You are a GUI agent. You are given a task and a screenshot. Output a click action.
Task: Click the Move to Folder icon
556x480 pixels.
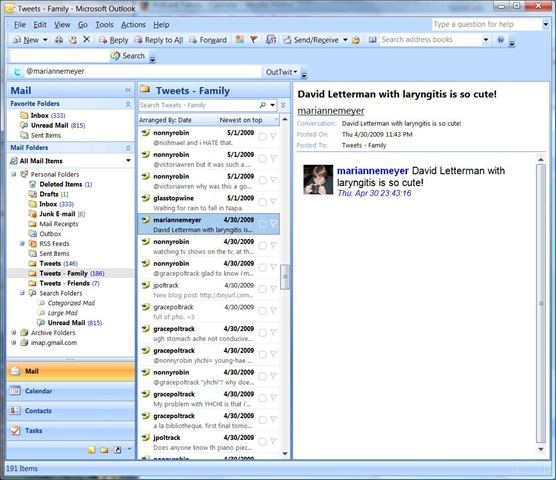coord(73,40)
